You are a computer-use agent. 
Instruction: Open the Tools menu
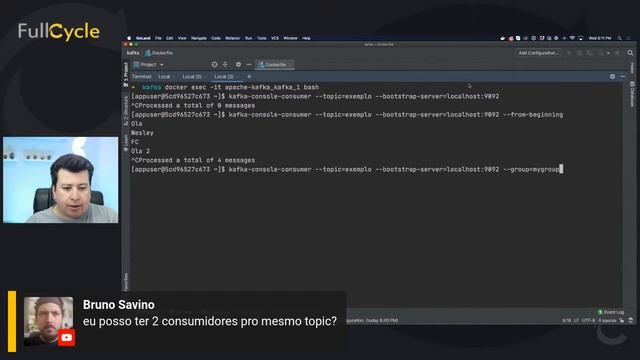pos(262,38)
